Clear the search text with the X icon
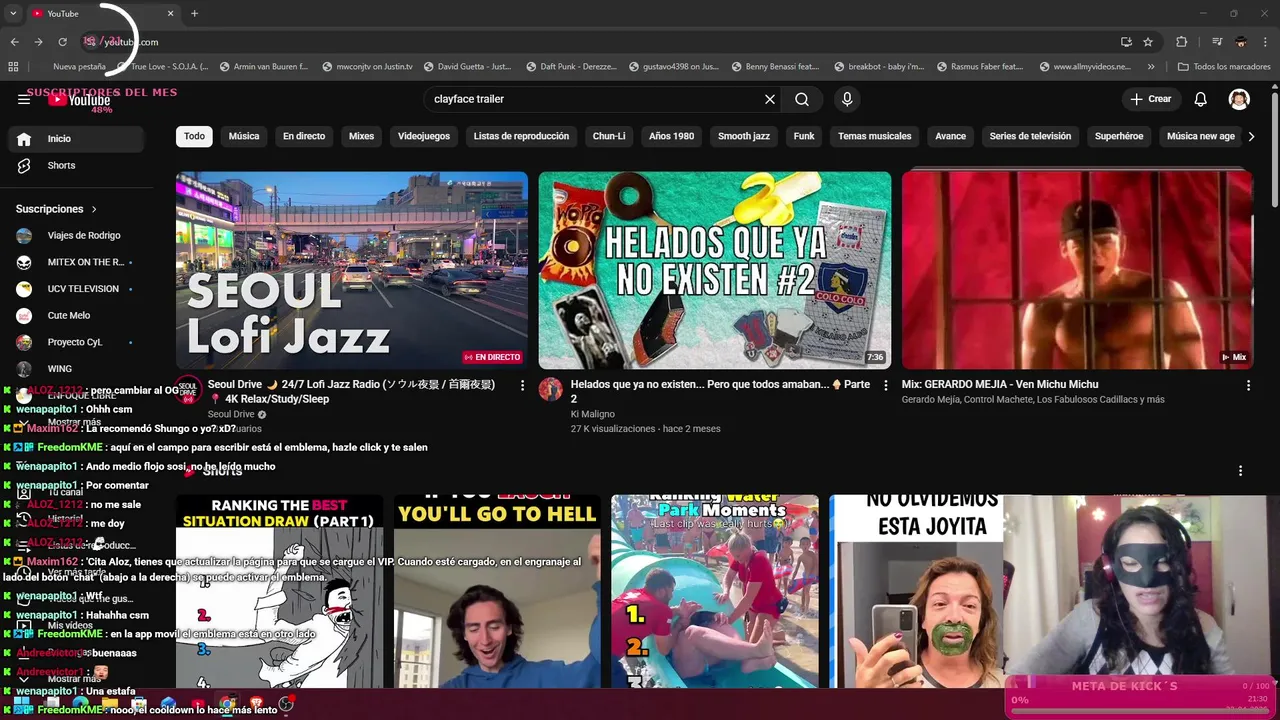 point(770,99)
